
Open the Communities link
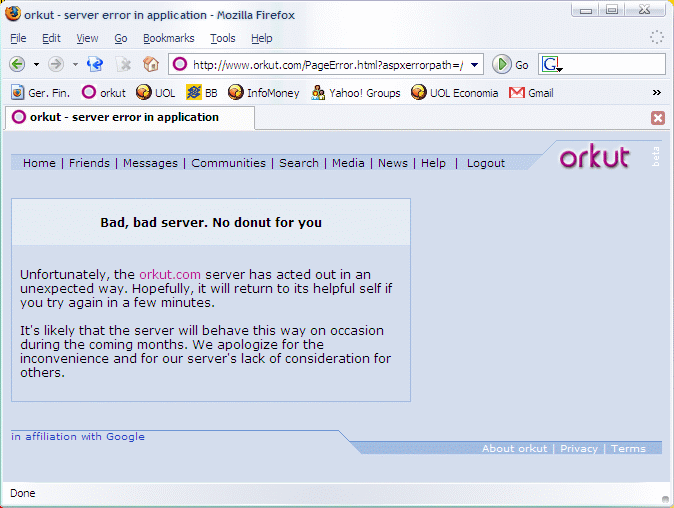(x=229, y=163)
